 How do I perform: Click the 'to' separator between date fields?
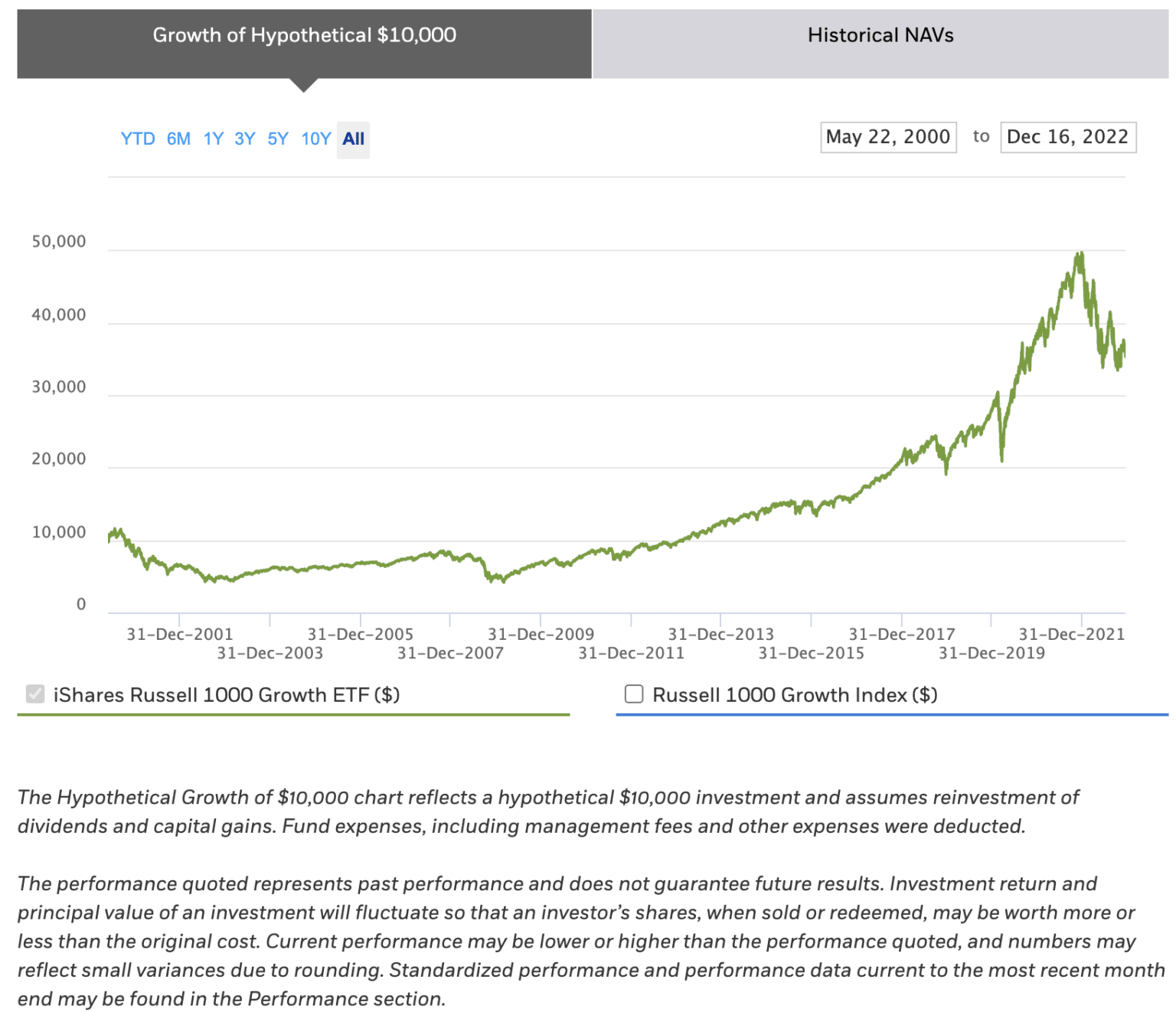coord(980,138)
